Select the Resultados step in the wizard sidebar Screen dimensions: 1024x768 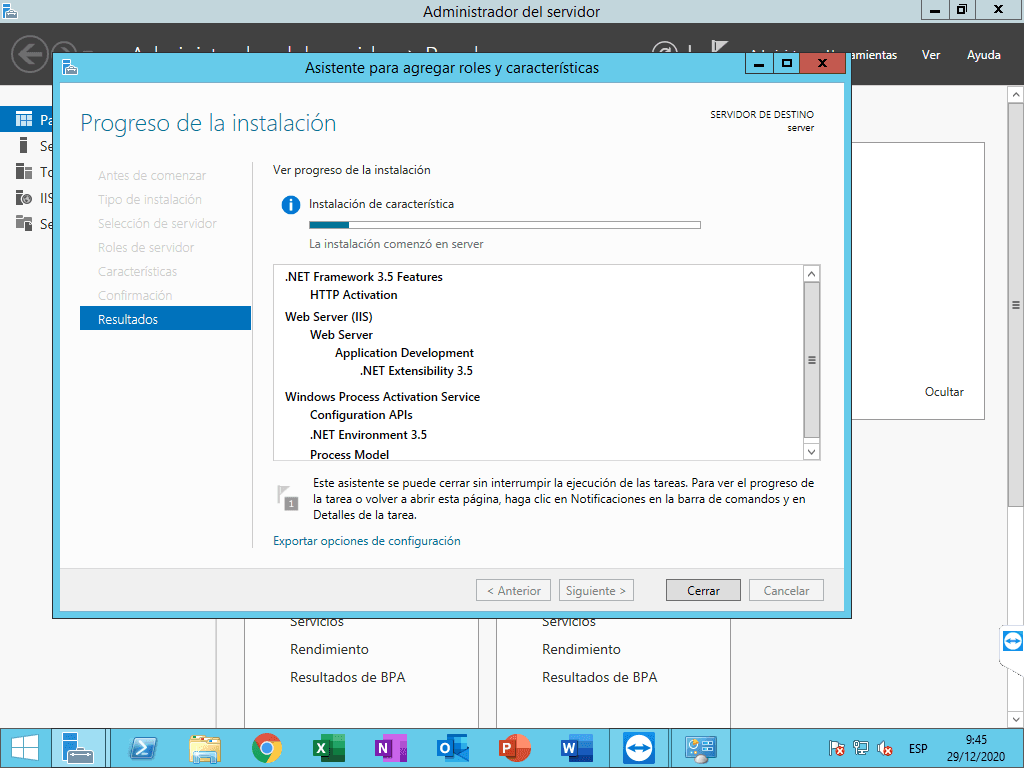165,319
